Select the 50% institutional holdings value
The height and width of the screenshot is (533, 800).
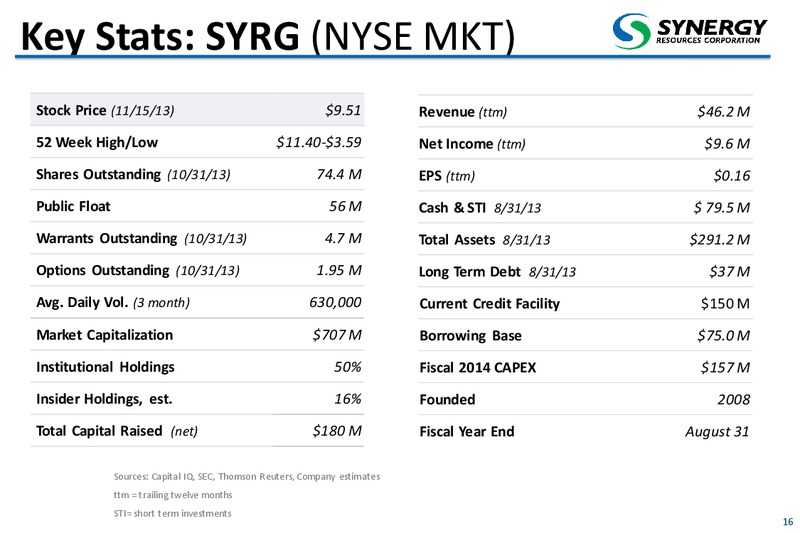[347, 367]
